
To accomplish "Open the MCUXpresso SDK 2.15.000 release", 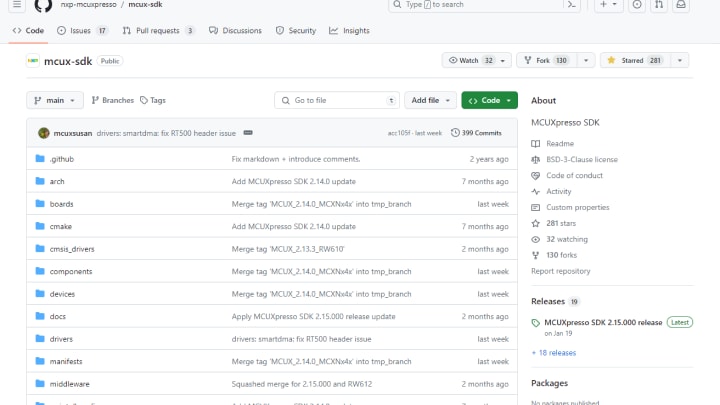I will pos(602,322).
